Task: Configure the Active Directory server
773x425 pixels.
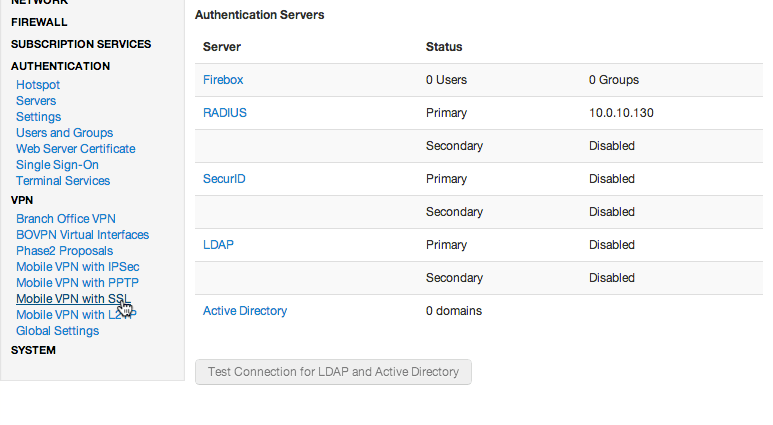Action: click(x=245, y=311)
